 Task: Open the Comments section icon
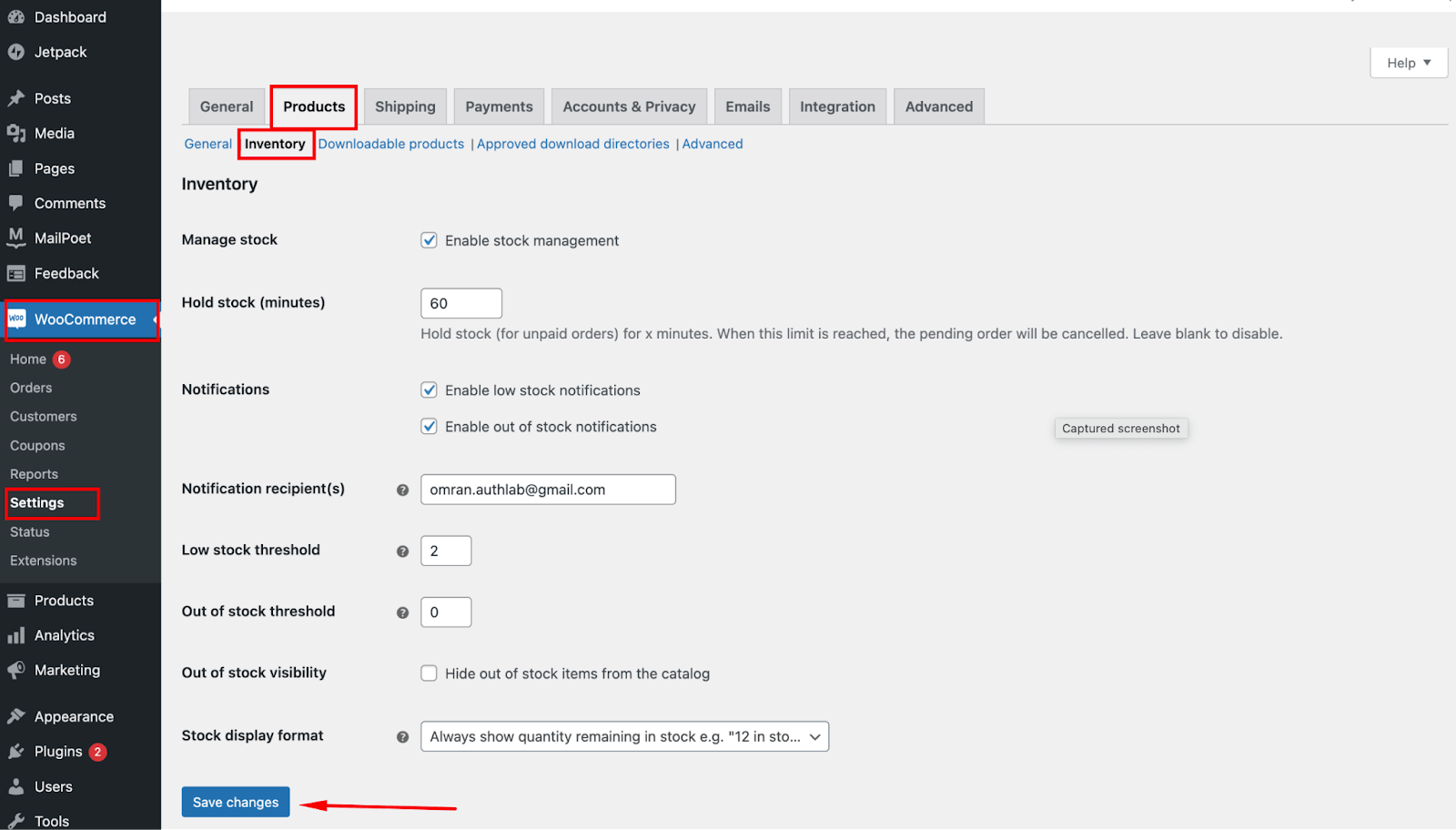[x=18, y=203]
